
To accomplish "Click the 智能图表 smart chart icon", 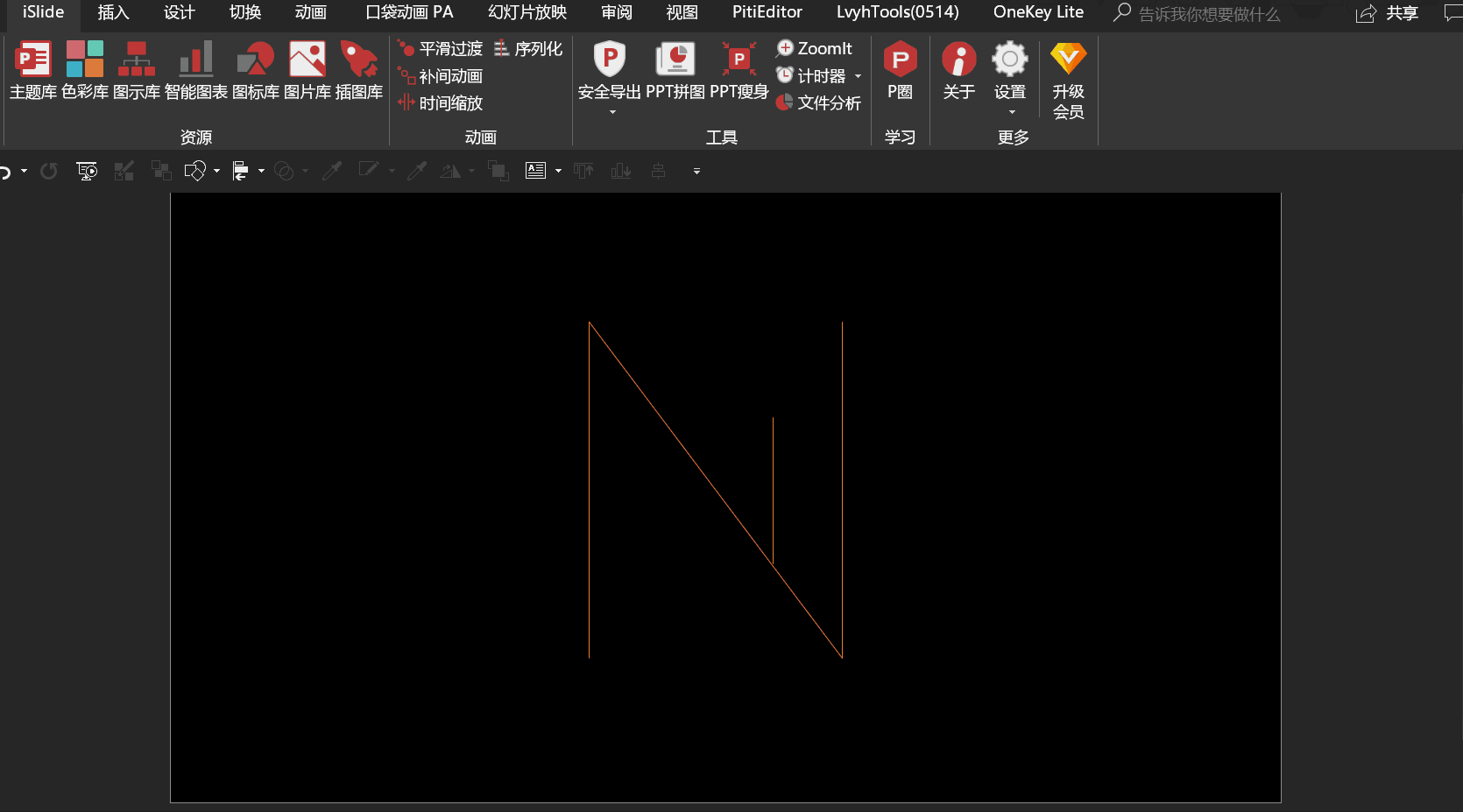I will click(195, 70).
